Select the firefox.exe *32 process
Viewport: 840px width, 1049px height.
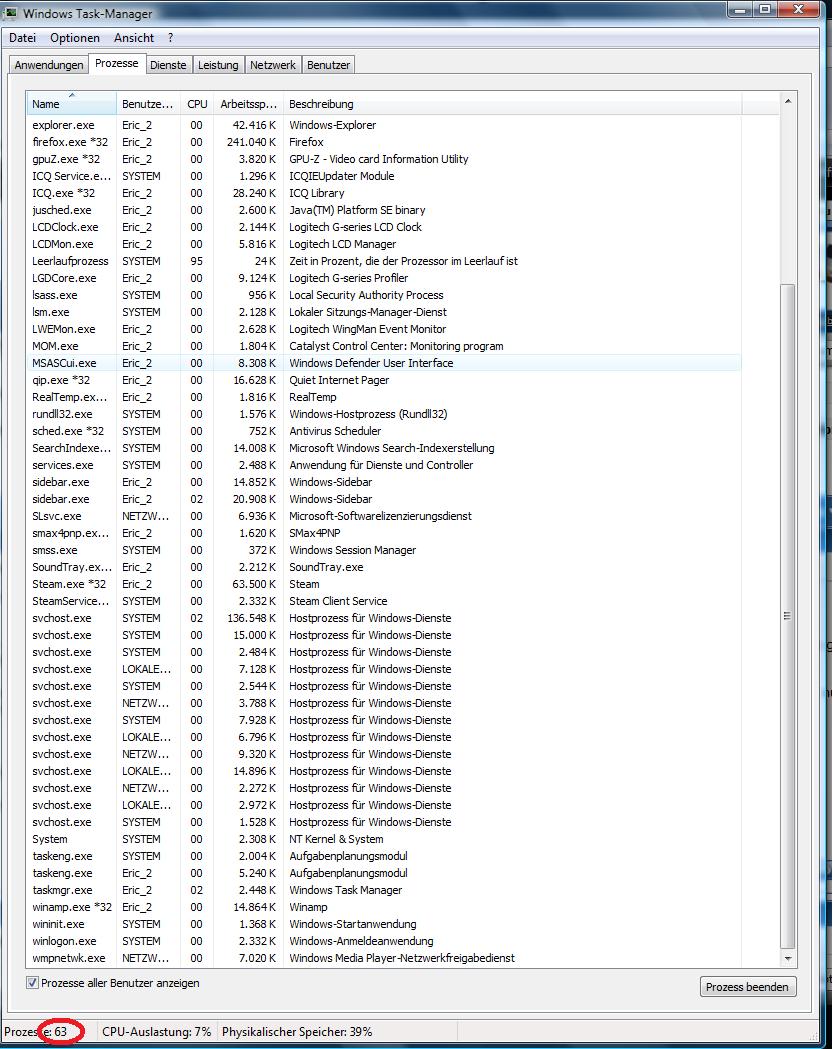point(384,142)
